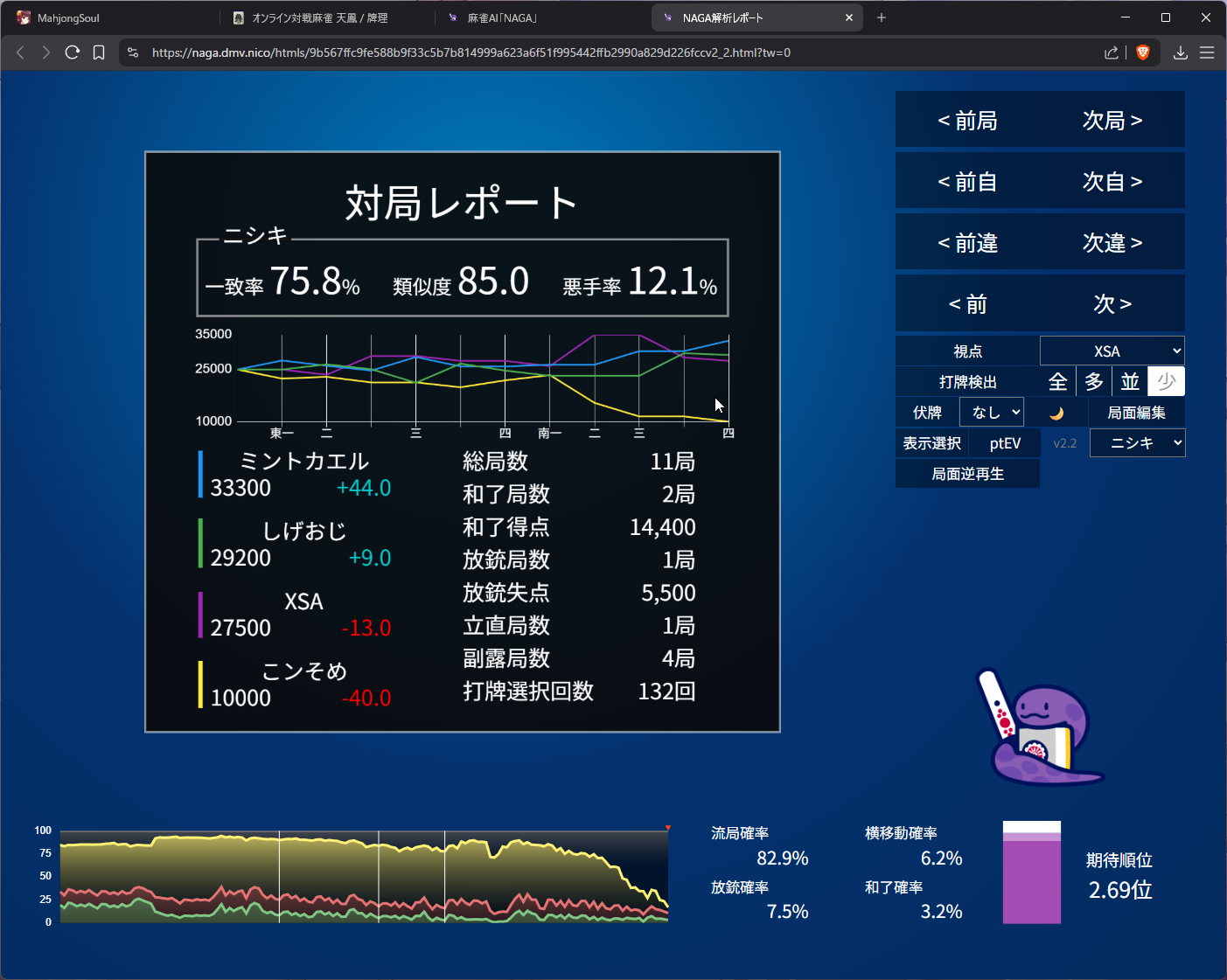Image resolution: width=1227 pixels, height=980 pixels.
Task: Select the 少 discard detection option
Action: tap(1166, 382)
